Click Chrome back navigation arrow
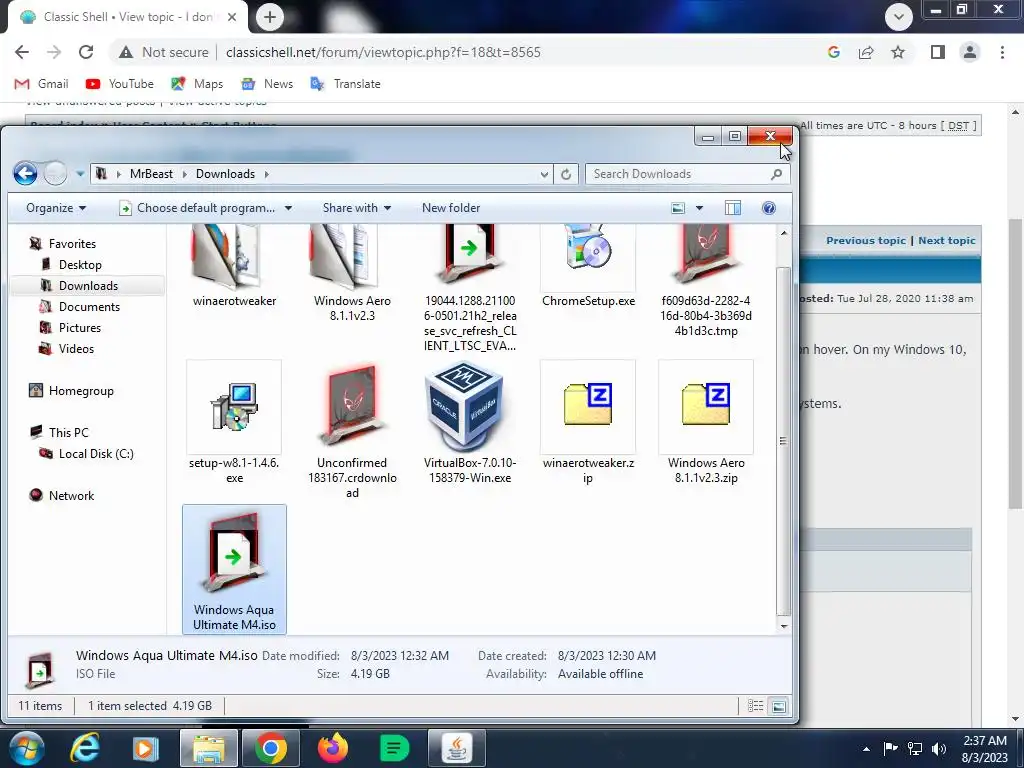This screenshot has width=1024, height=768. point(22,52)
